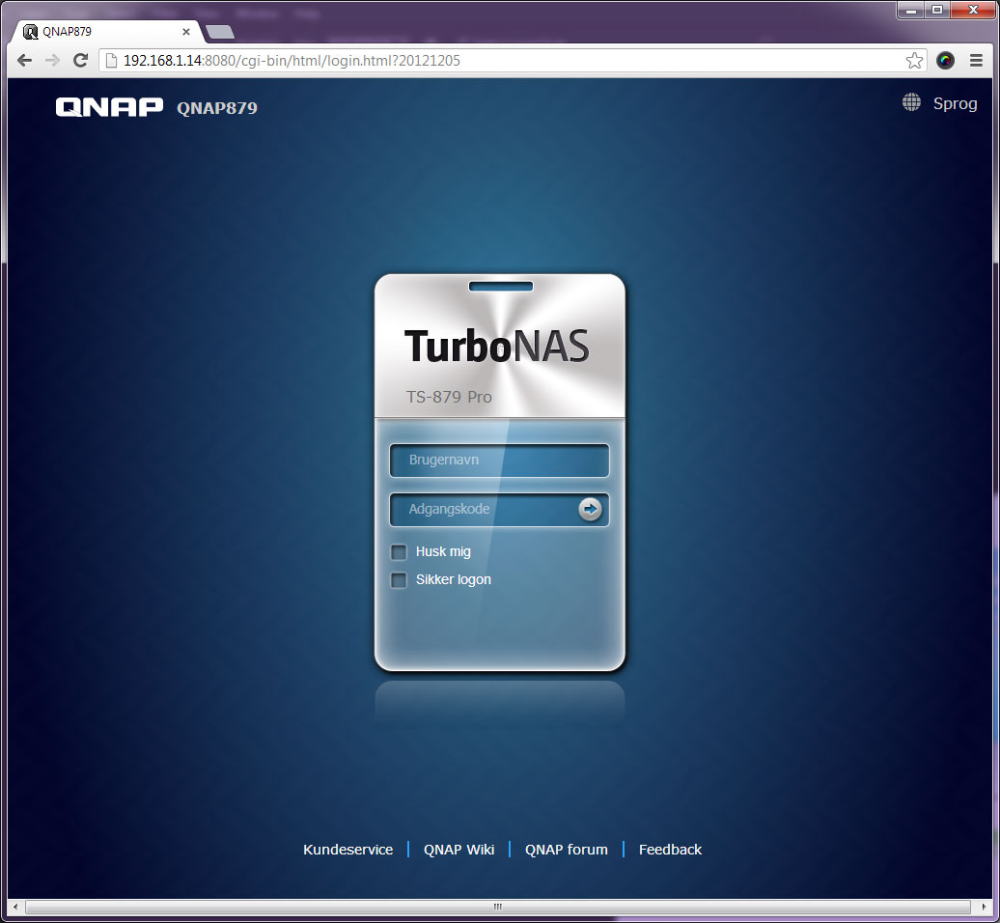Click the browser back arrow
The image size is (1000, 923).
click(25, 61)
